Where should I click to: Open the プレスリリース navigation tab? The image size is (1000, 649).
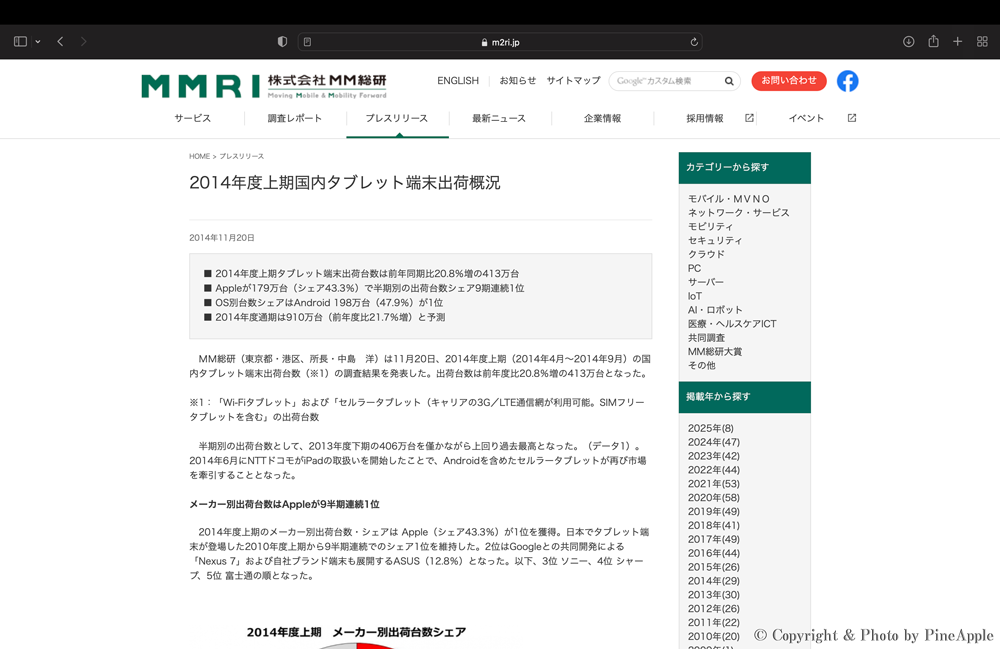coord(396,118)
